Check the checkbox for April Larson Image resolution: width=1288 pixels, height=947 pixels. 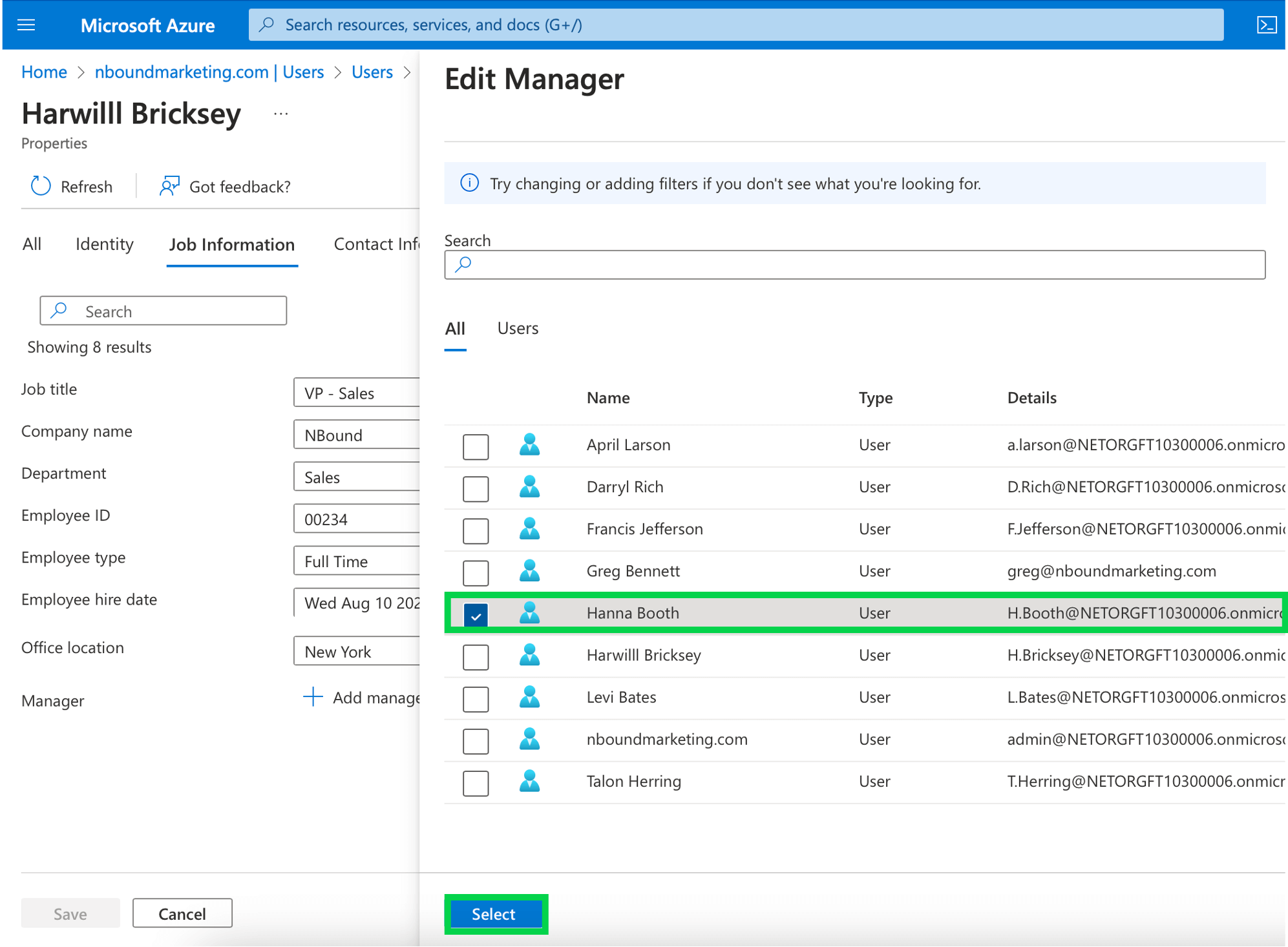[476, 446]
